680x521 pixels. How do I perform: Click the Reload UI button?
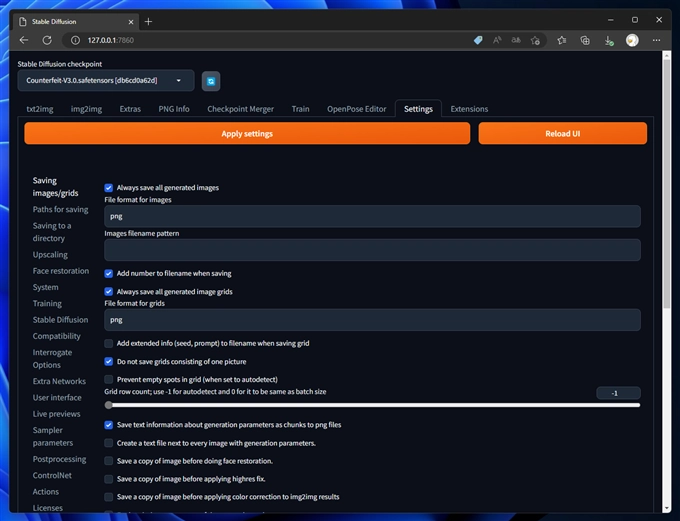click(x=562, y=134)
